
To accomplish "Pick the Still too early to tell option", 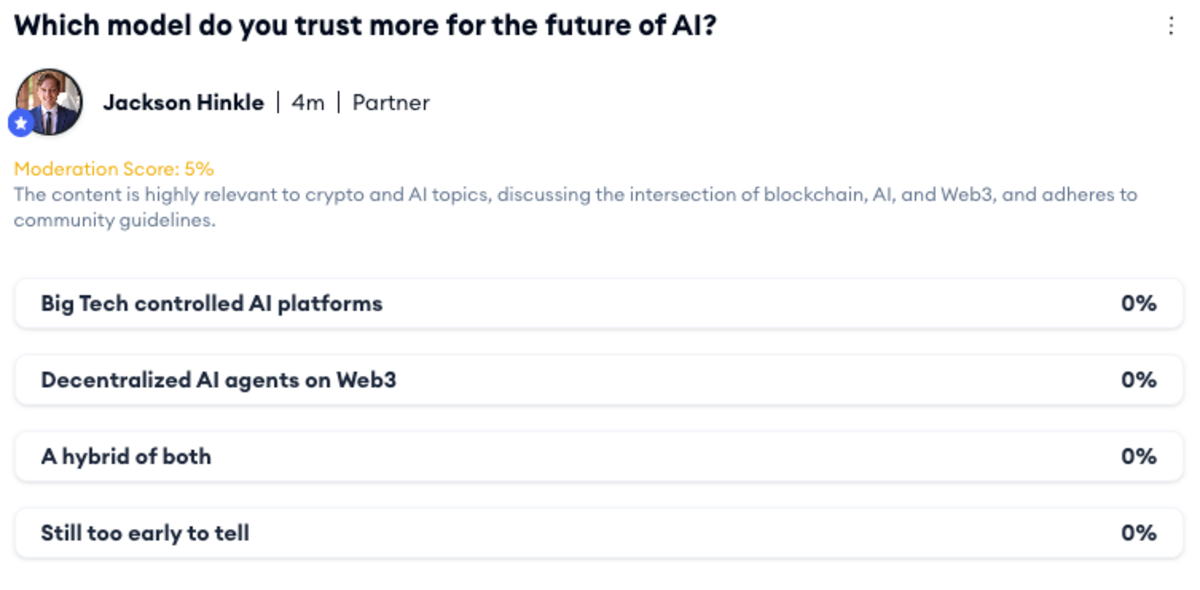I will pyautogui.click(x=599, y=533).
